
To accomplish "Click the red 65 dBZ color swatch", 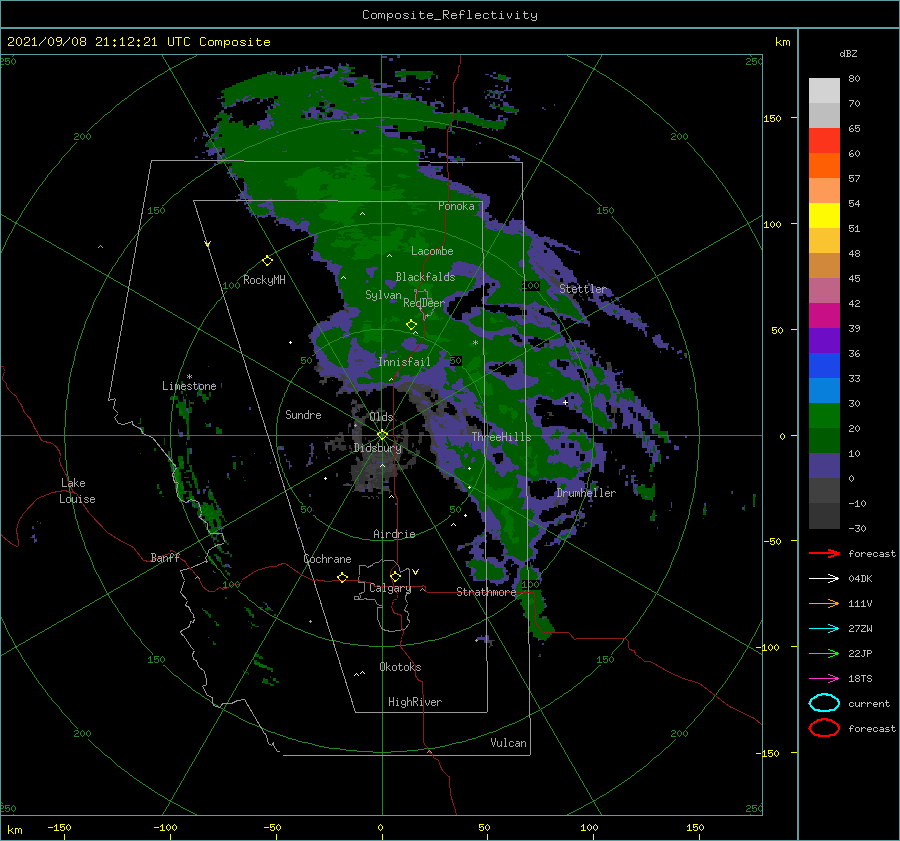I will [x=824, y=141].
